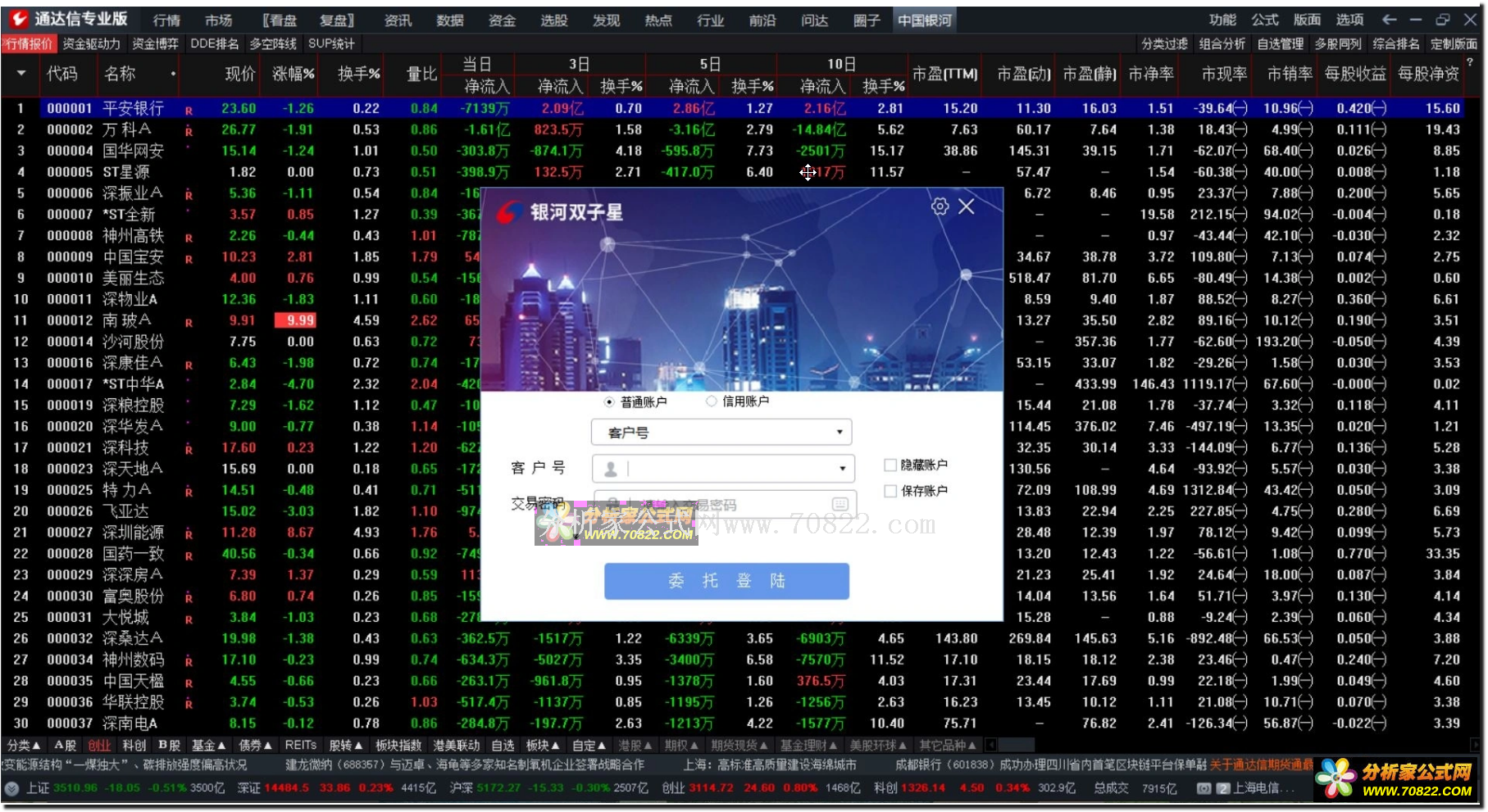This screenshot has width=1488, height=812.
Task: Enable the 隐藏账户 checkbox
Action: (890, 465)
